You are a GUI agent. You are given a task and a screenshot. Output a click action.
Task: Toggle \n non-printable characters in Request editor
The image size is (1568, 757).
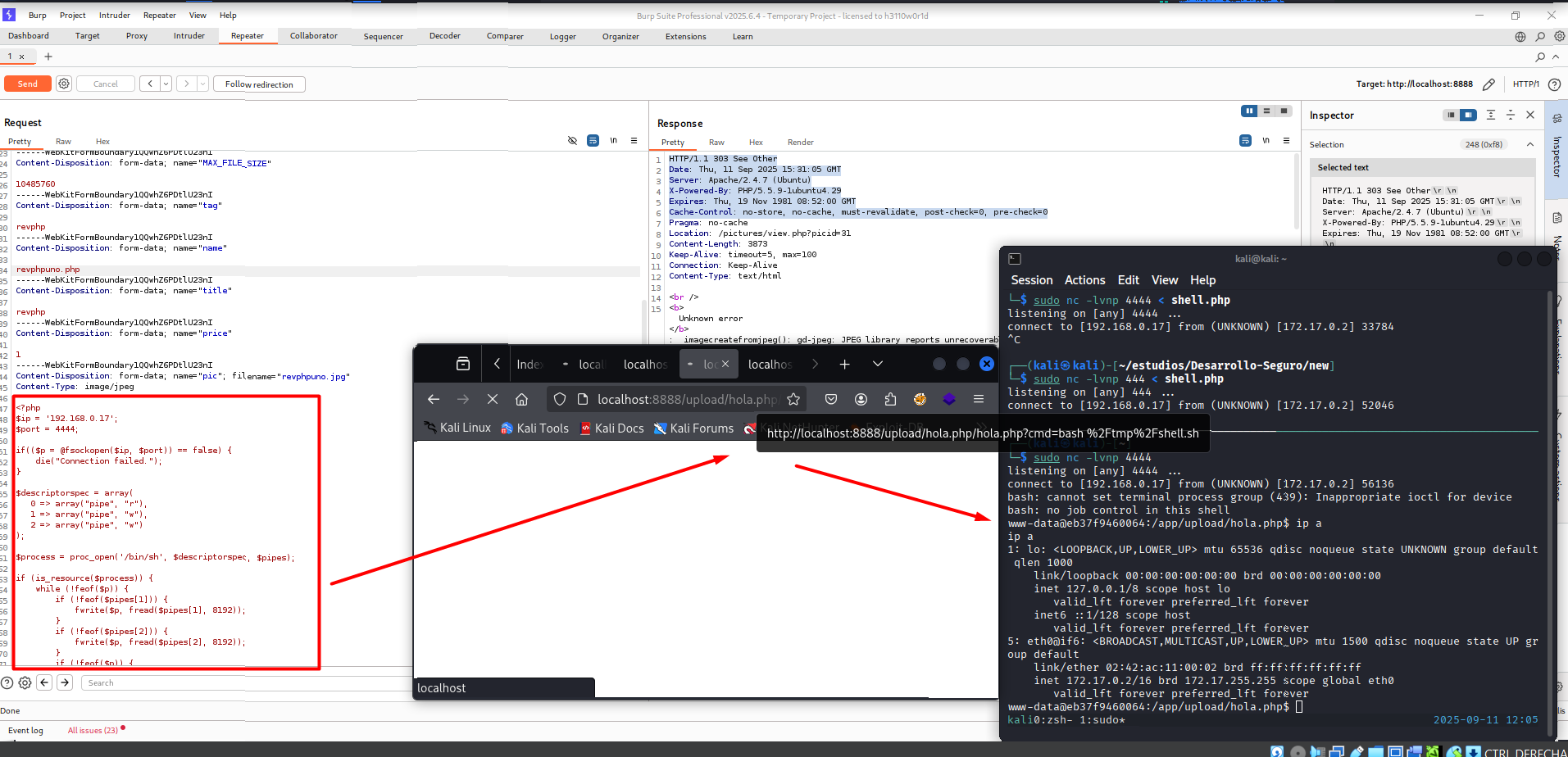click(613, 141)
